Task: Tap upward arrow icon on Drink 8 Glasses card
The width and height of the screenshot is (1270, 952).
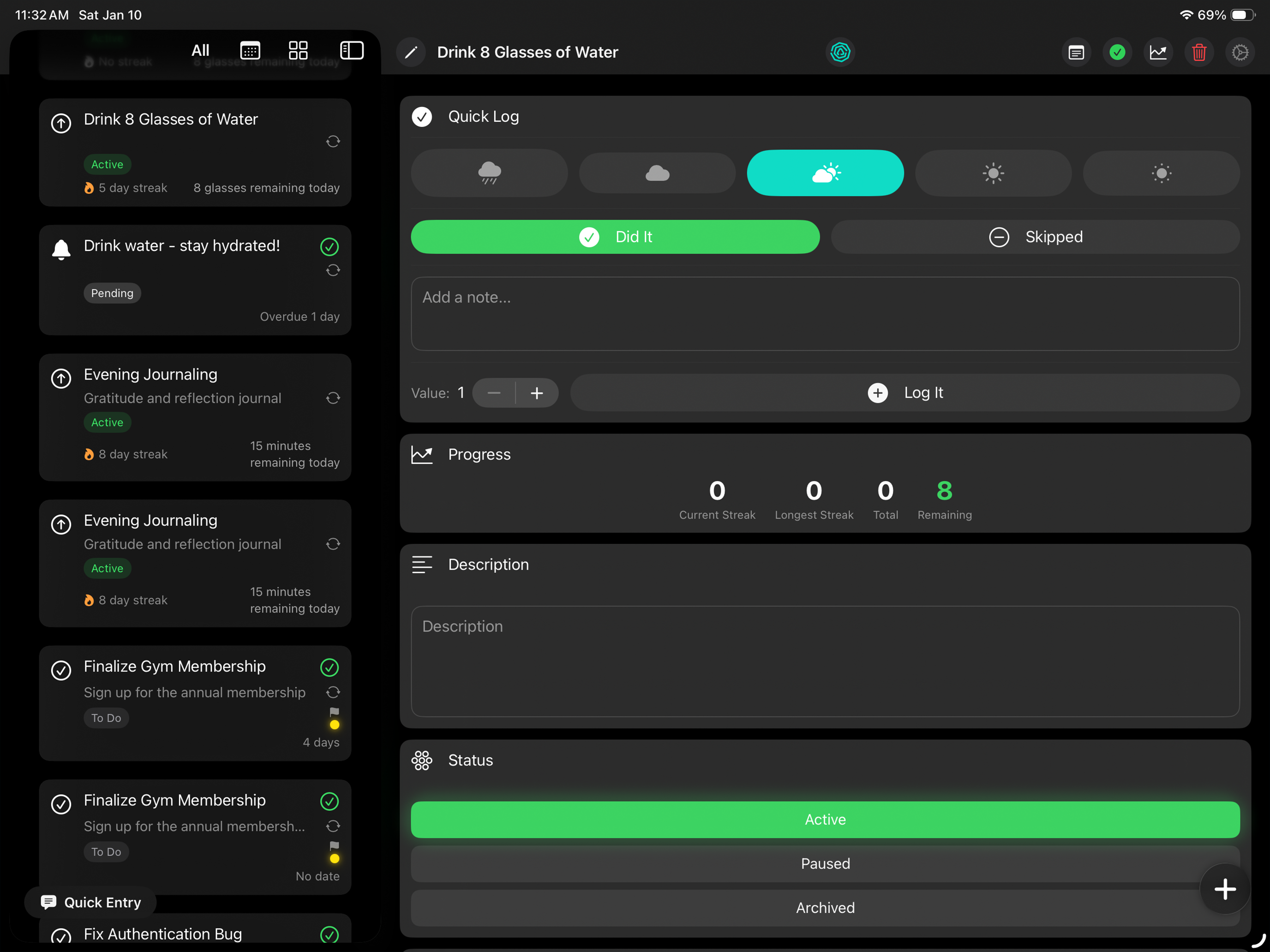Action: (x=61, y=123)
